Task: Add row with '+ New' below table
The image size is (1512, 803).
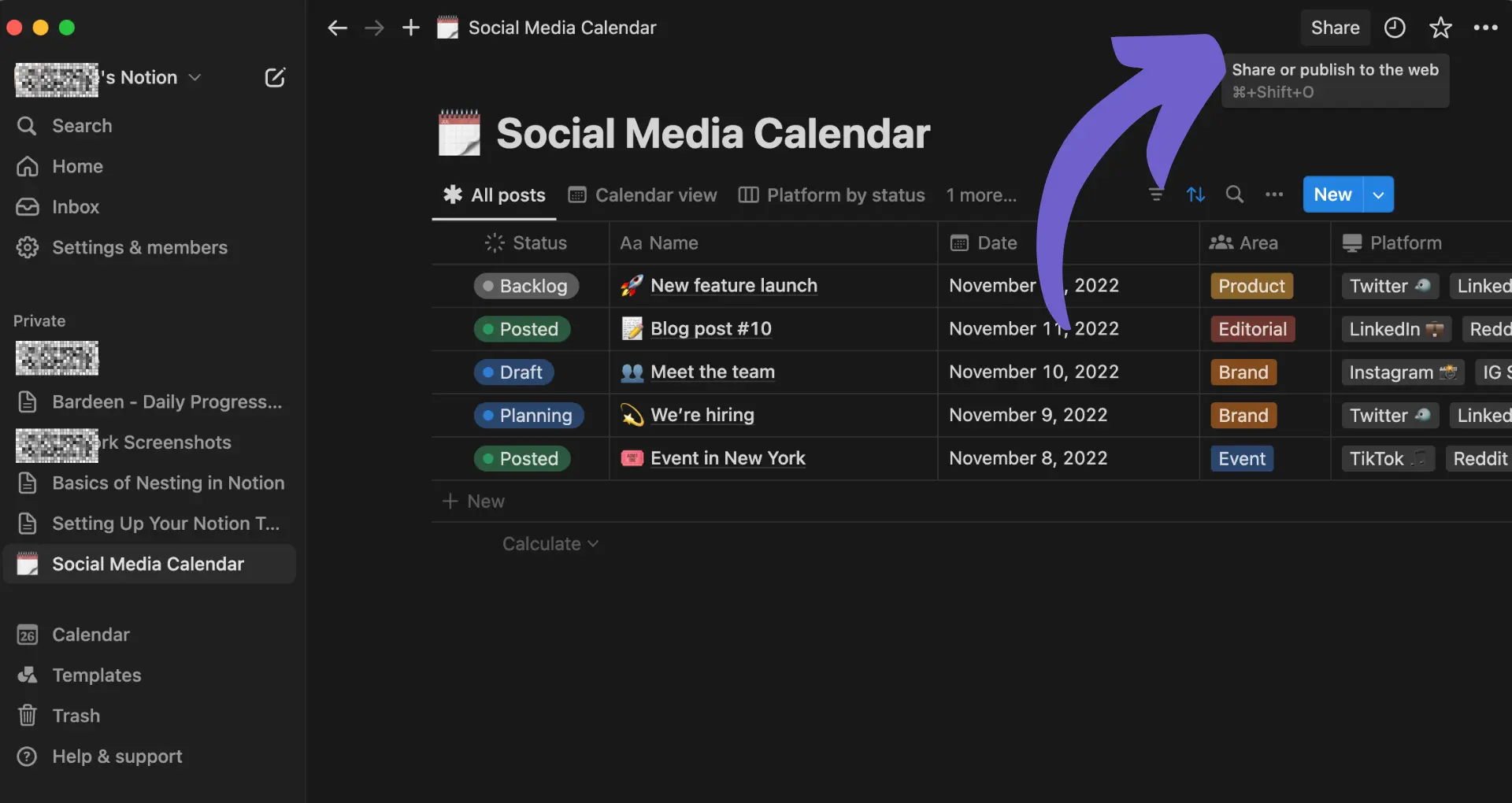Action: (x=473, y=501)
